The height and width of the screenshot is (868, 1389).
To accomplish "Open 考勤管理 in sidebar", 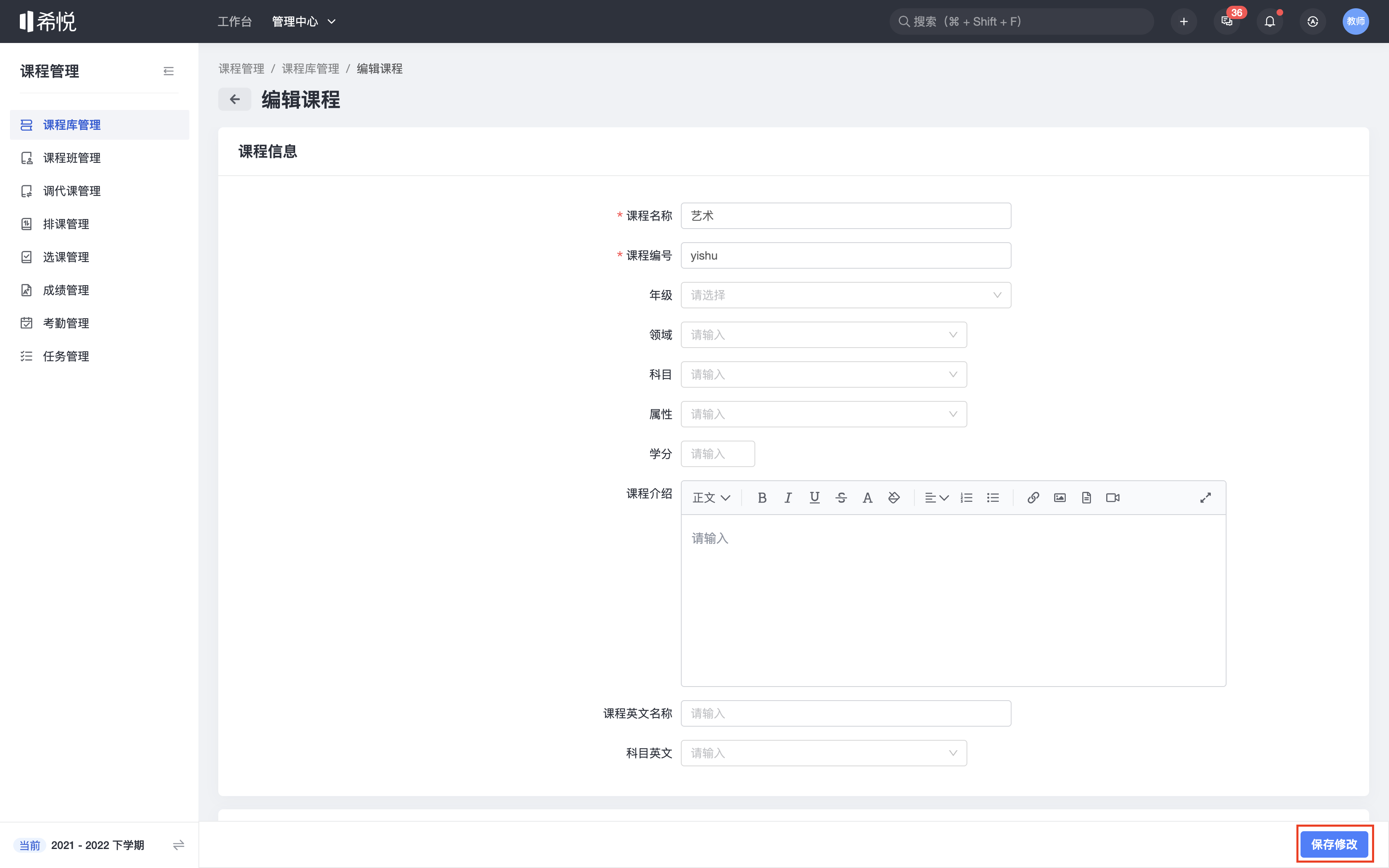I will [99, 323].
